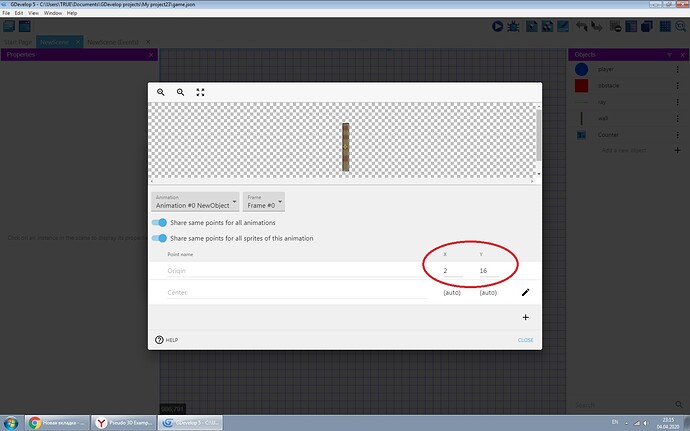Edit the Origin X value field

click(x=452, y=271)
